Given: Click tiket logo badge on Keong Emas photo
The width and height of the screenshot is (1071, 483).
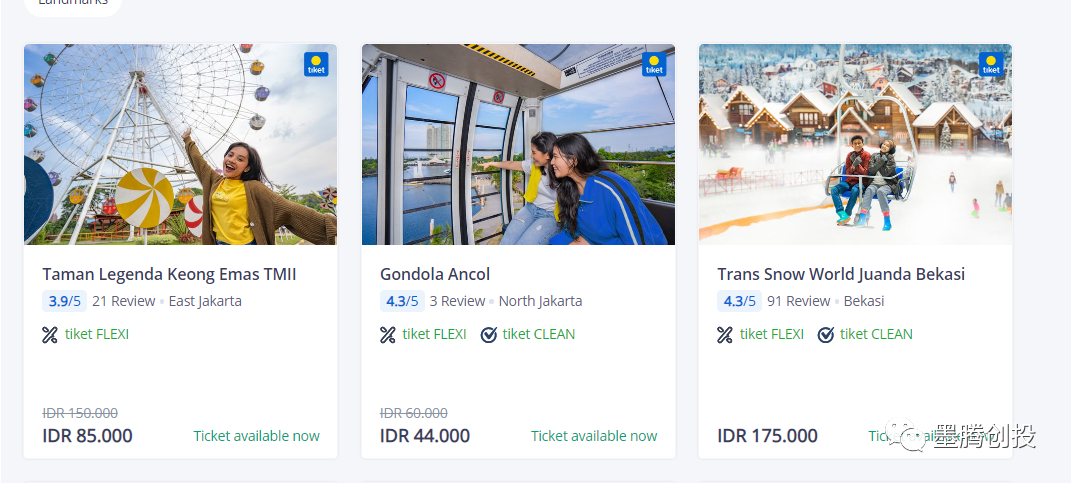Looking at the screenshot, I should point(316,64).
